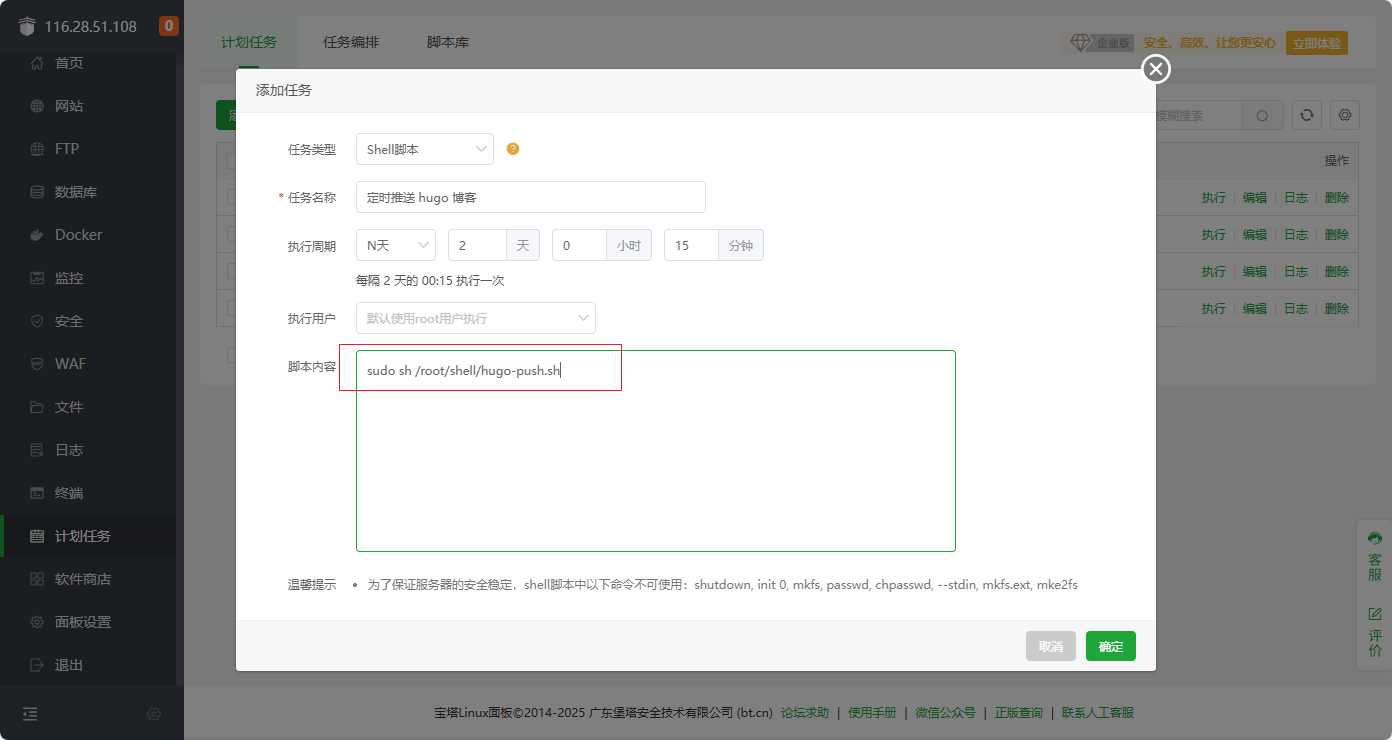Click 退出 to log out

coord(68,665)
